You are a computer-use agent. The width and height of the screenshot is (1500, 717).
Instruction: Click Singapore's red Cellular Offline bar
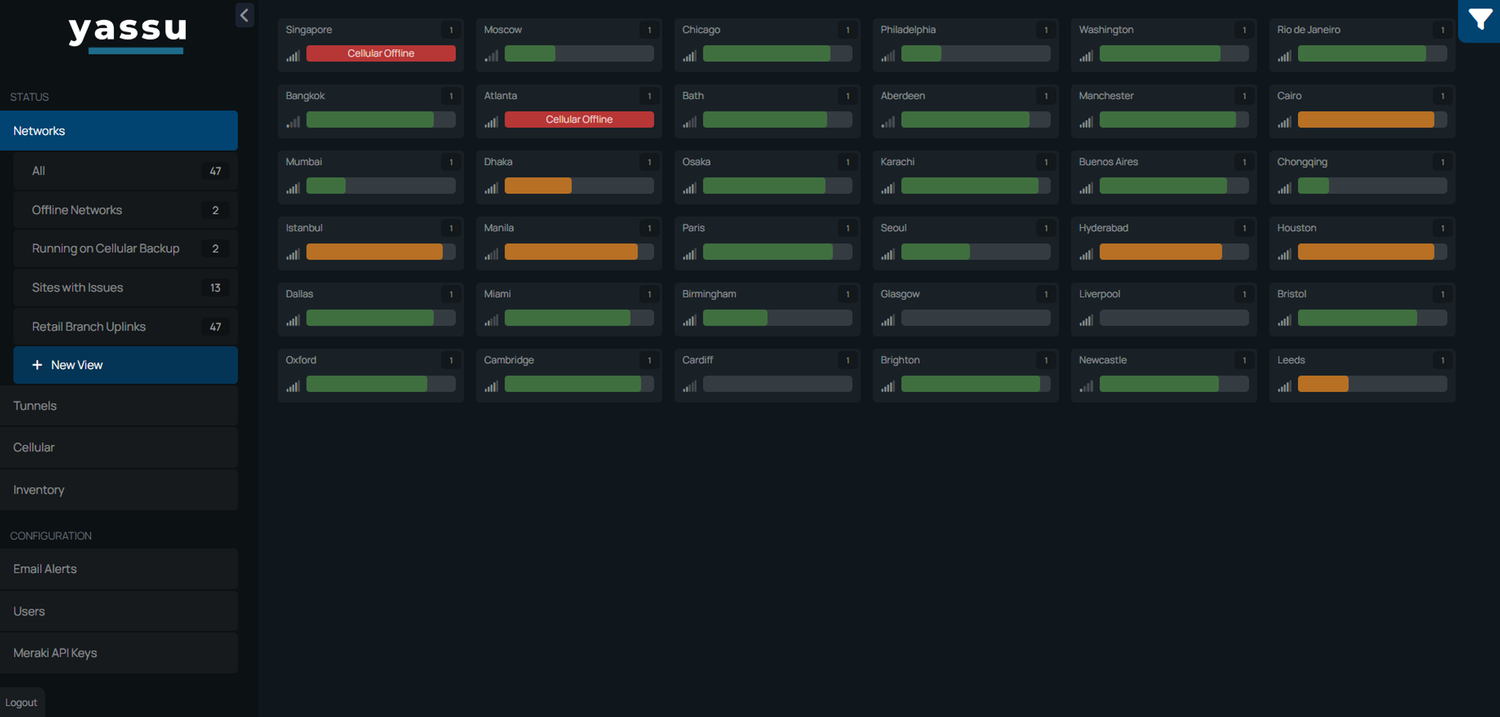click(x=380, y=54)
